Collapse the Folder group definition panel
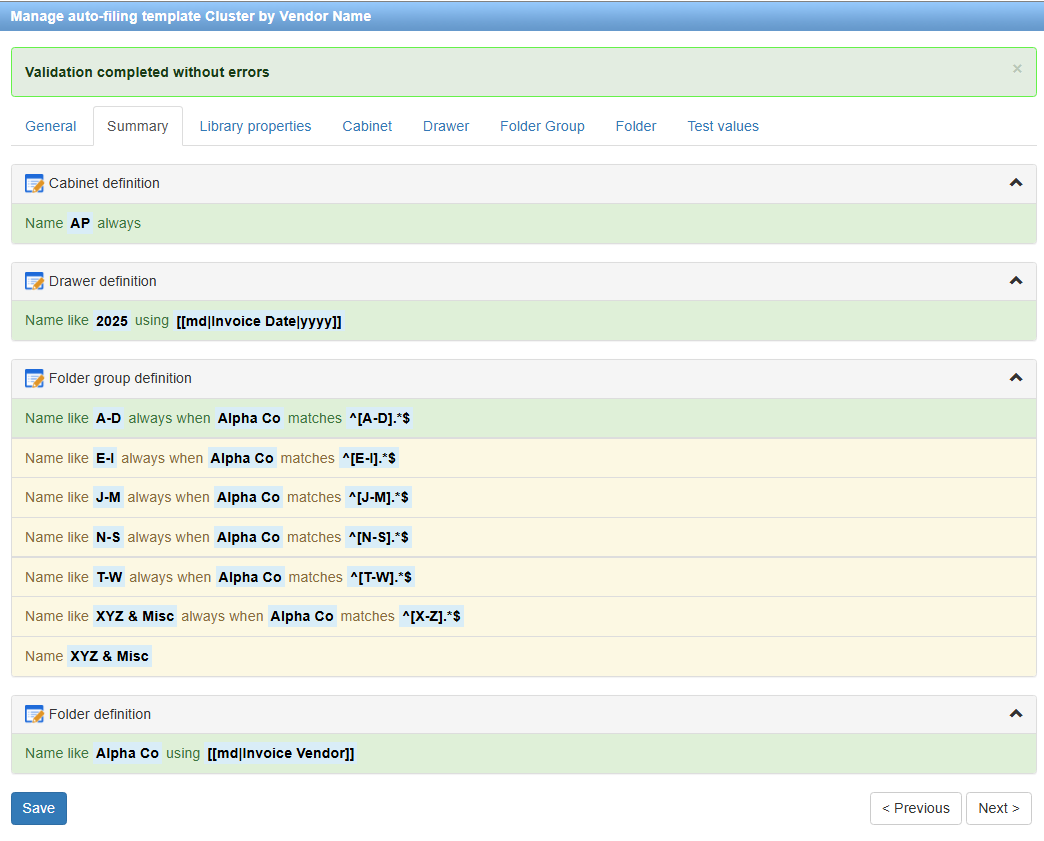This screenshot has height=841, width=1044. pos(1016,378)
